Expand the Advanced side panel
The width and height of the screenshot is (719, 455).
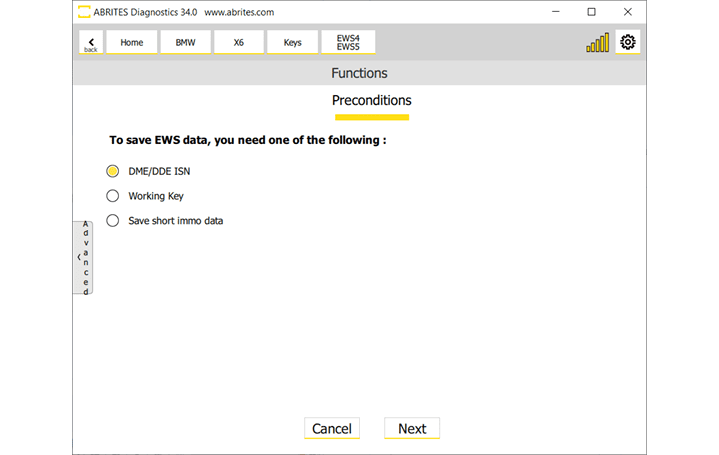click(83, 257)
